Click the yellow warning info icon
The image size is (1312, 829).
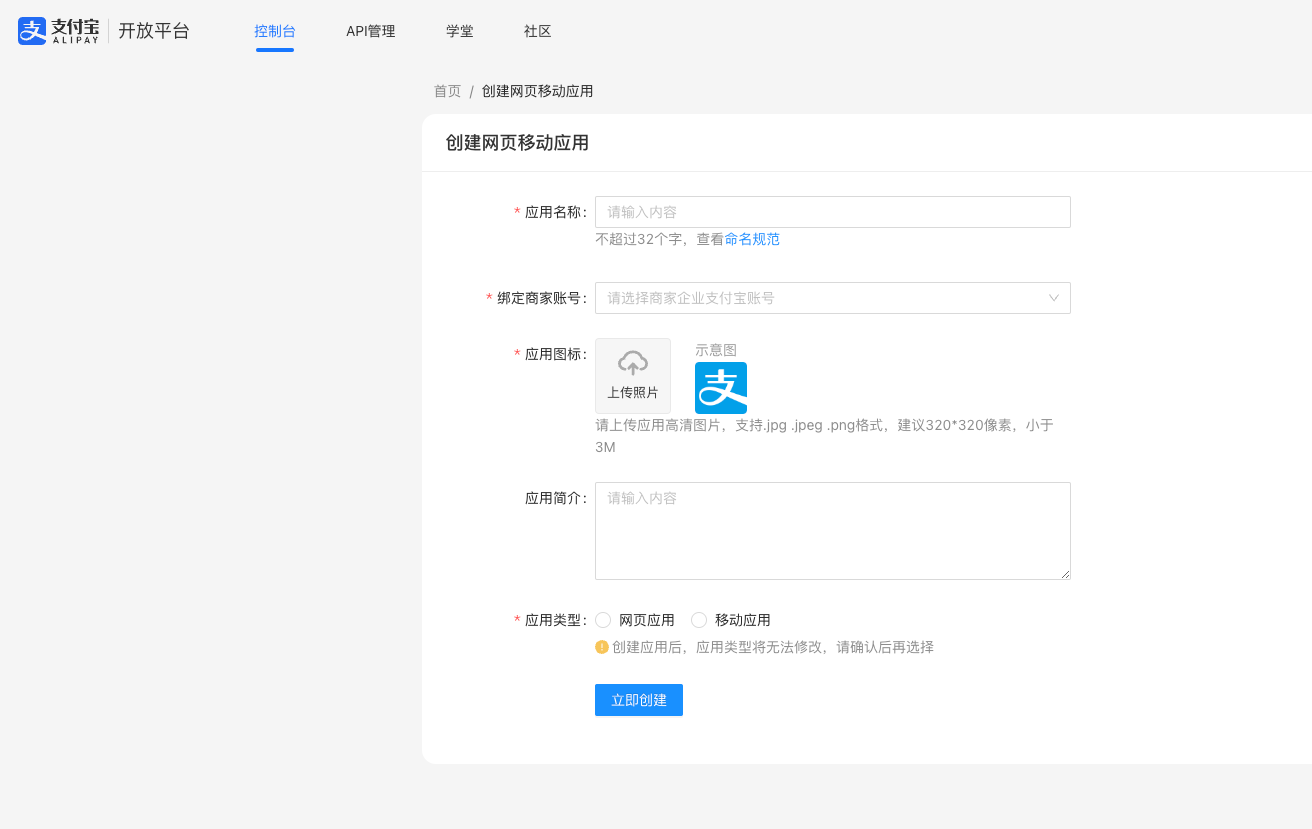click(x=602, y=647)
